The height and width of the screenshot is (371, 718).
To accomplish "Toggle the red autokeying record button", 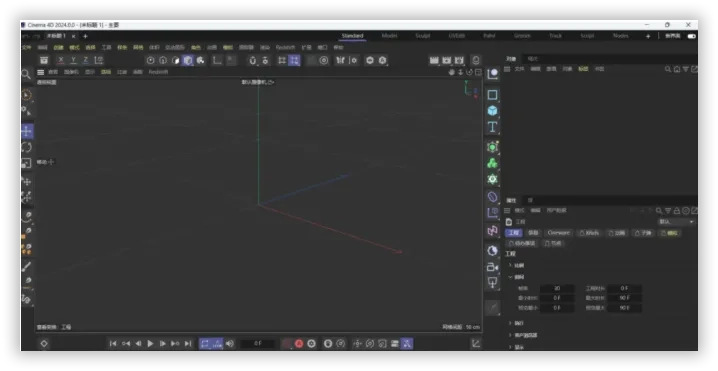I will pos(299,344).
